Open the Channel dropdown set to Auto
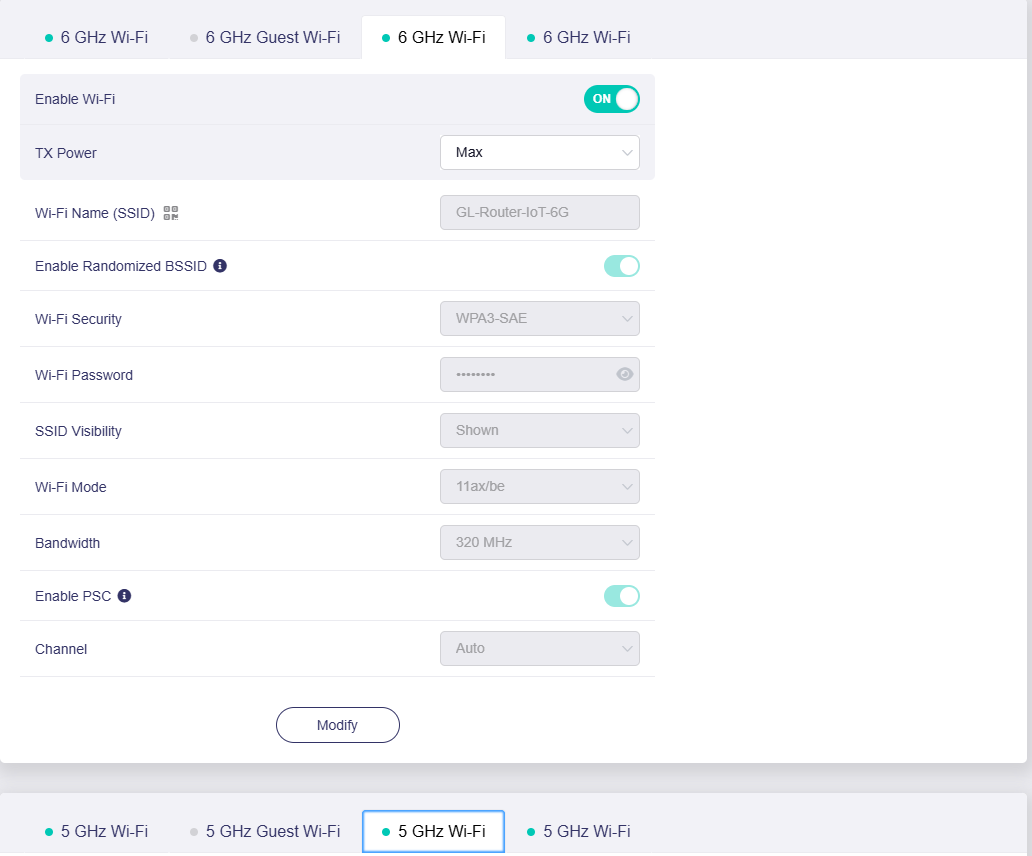Image resolution: width=1032 pixels, height=856 pixels. 539,649
